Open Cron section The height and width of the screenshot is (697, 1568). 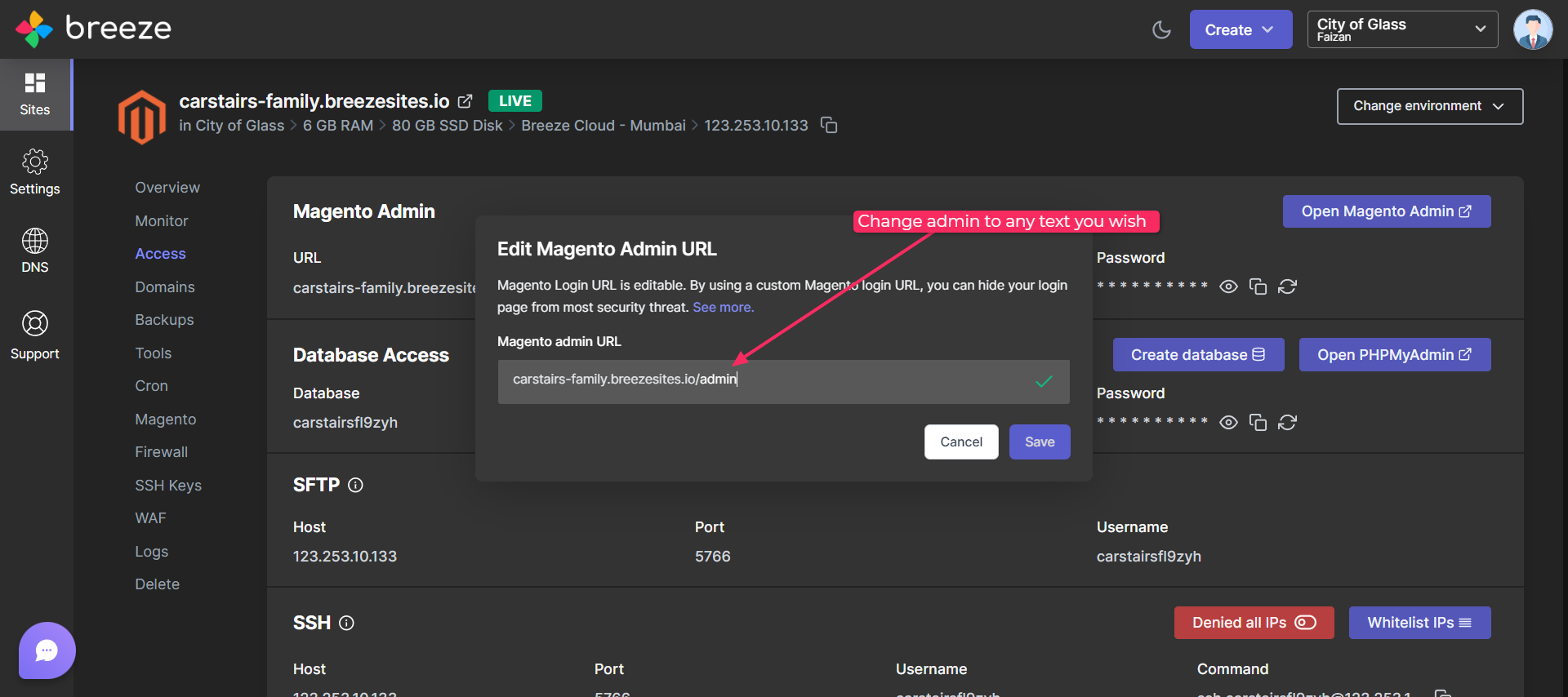tap(151, 386)
